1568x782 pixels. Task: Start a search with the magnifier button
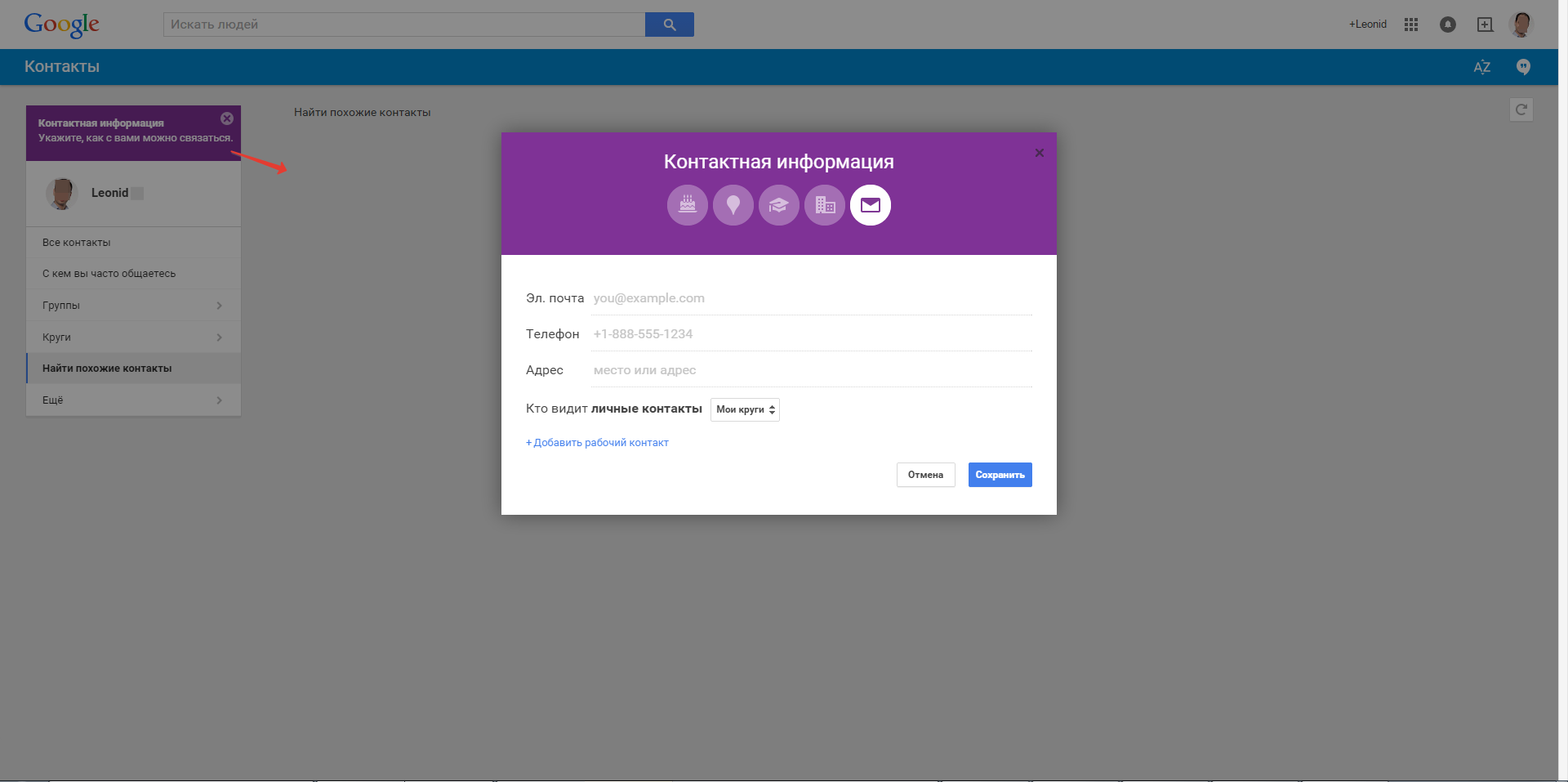[x=669, y=25]
